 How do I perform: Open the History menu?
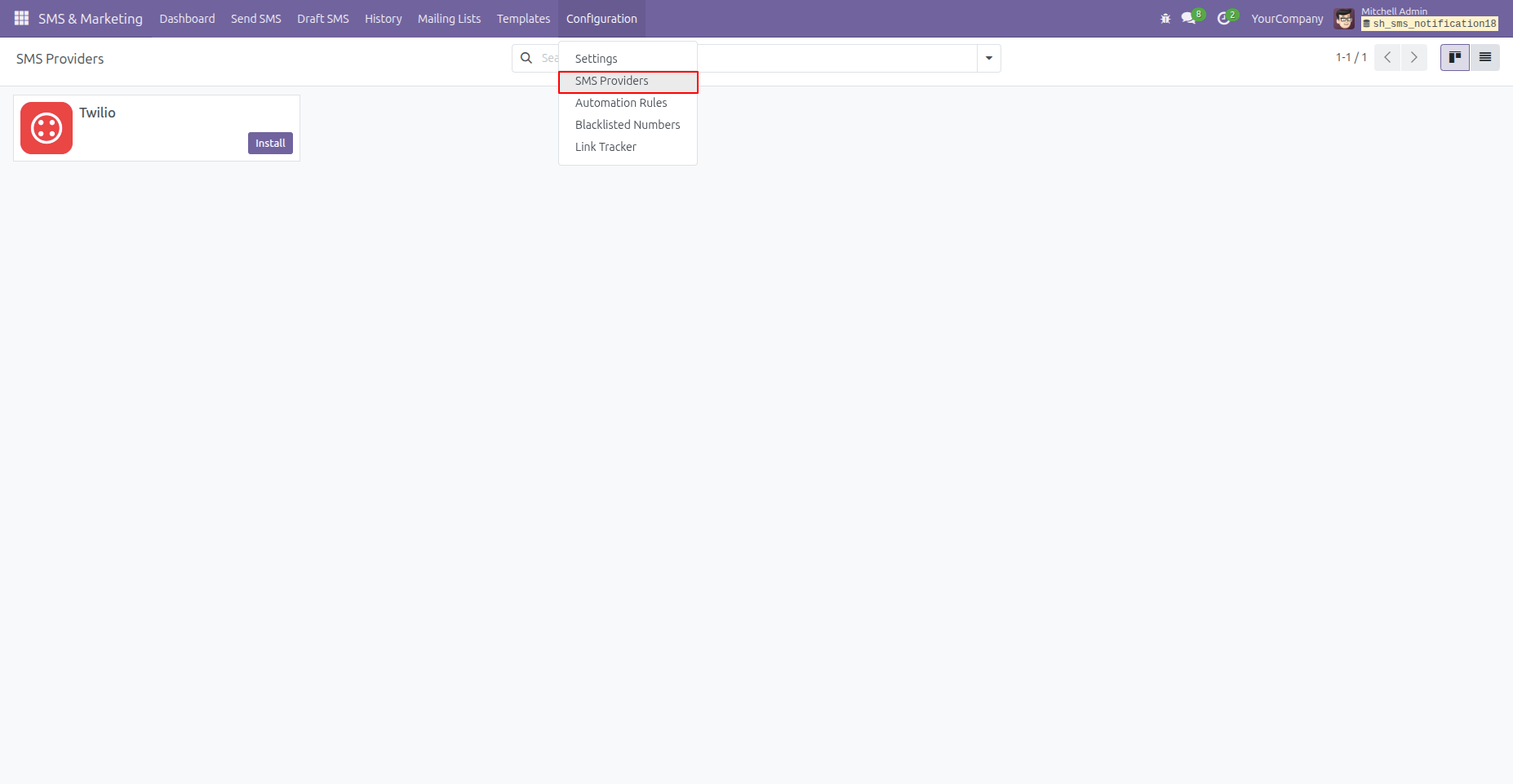pos(384,19)
